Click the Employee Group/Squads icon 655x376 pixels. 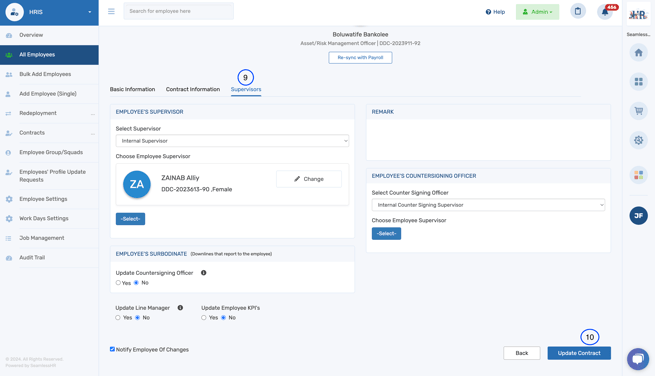8,152
